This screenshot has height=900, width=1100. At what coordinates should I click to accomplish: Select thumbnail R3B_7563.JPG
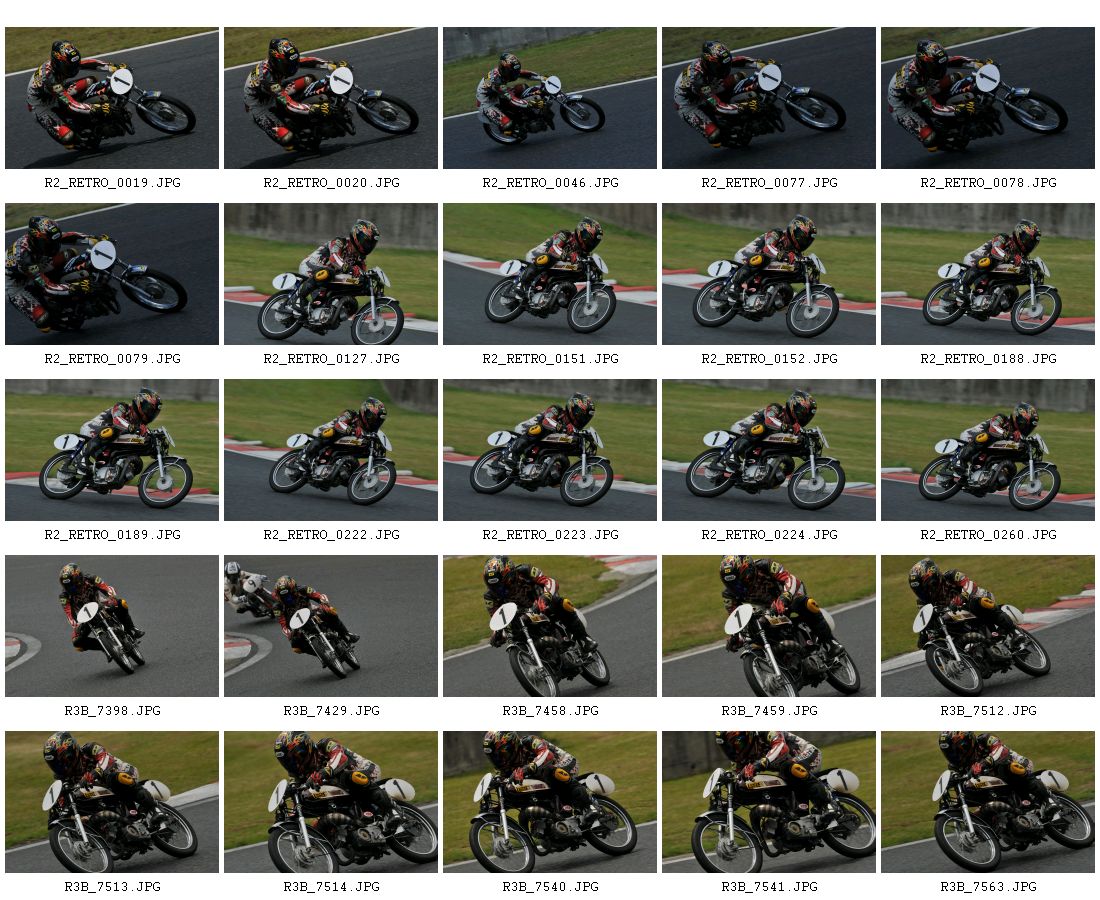(x=988, y=802)
